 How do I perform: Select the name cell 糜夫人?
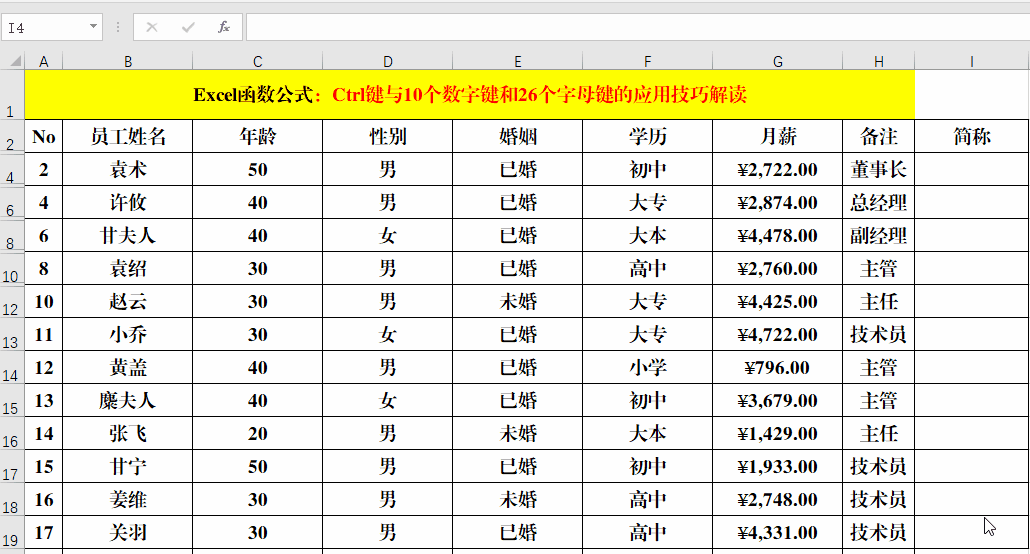[127, 400]
